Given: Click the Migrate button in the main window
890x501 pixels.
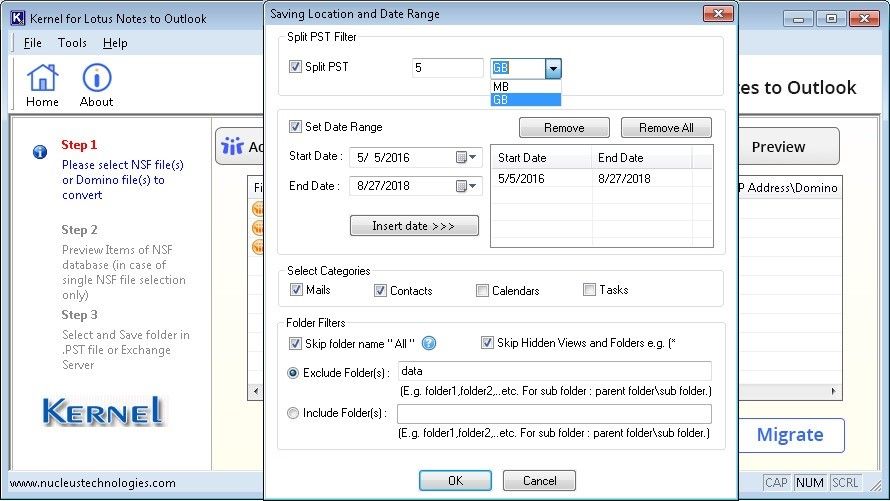Looking at the screenshot, I should click(x=790, y=435).
